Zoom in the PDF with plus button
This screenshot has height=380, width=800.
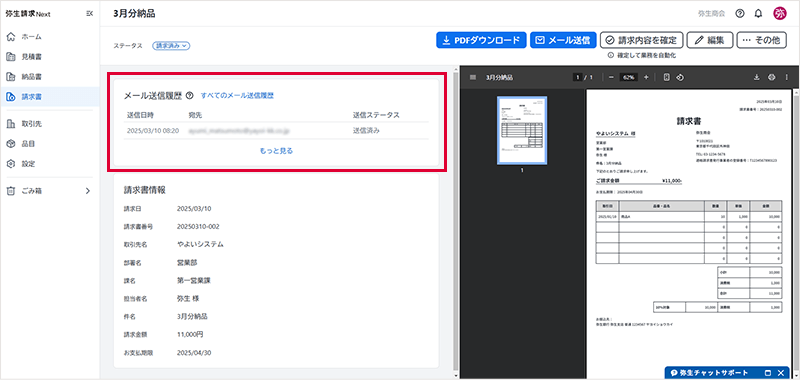coord(646,78)
